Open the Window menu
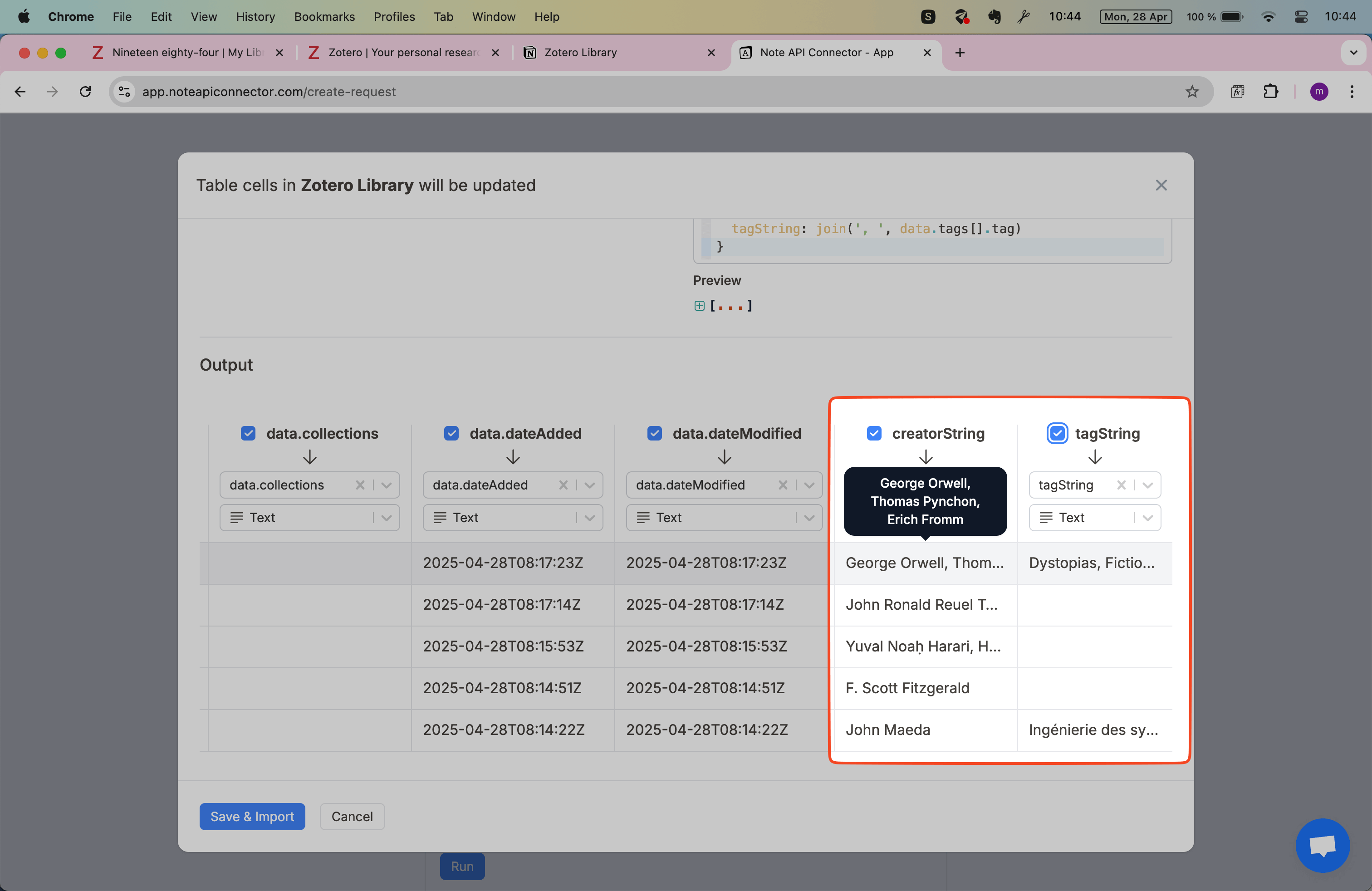The image size is (1372, 891). click(x=494, y=17)
